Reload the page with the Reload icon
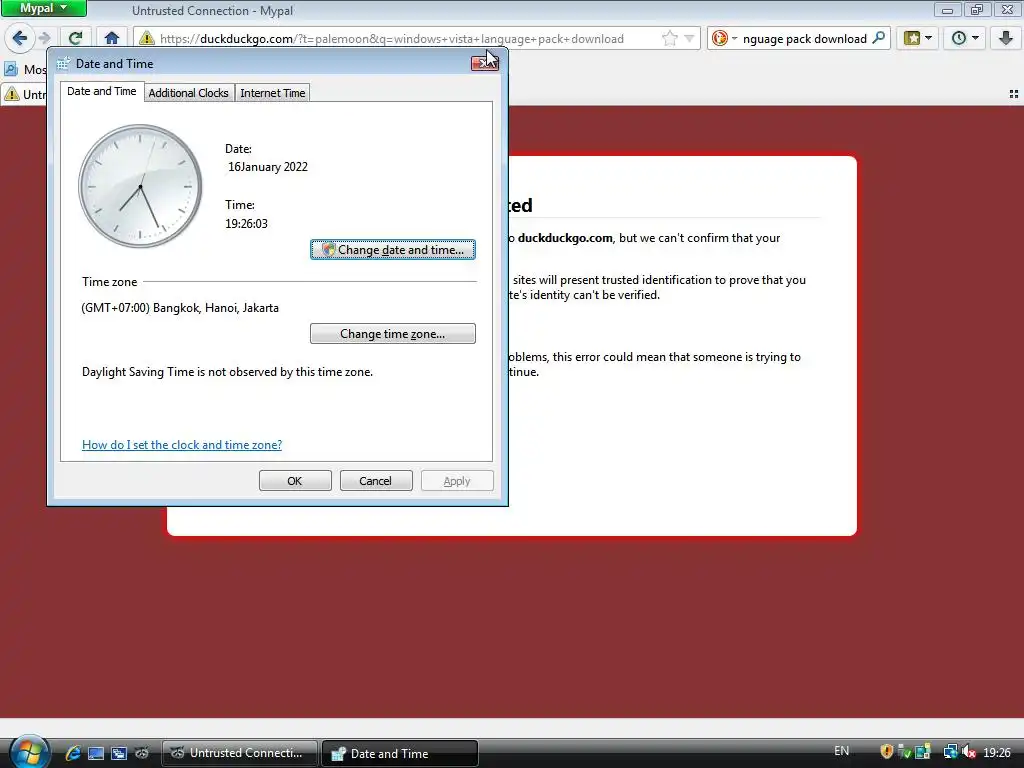Screen dimensions: 1024x768 (76, 38)
